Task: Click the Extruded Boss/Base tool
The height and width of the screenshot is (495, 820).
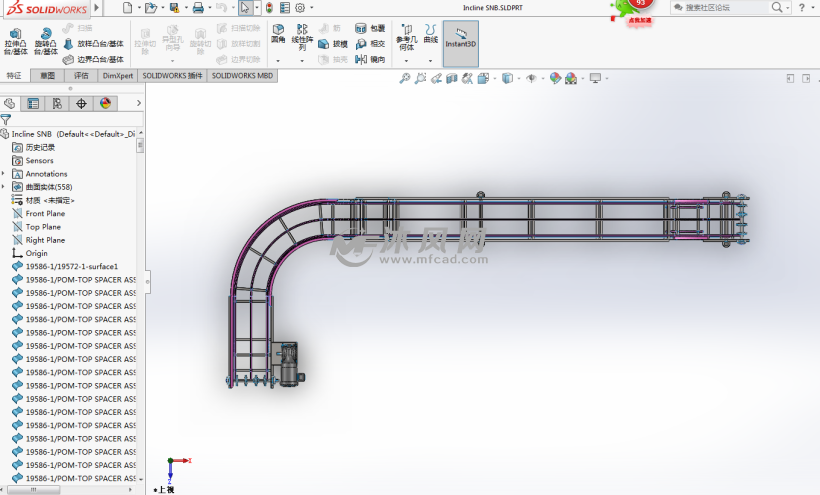Action: click(16, 42)
